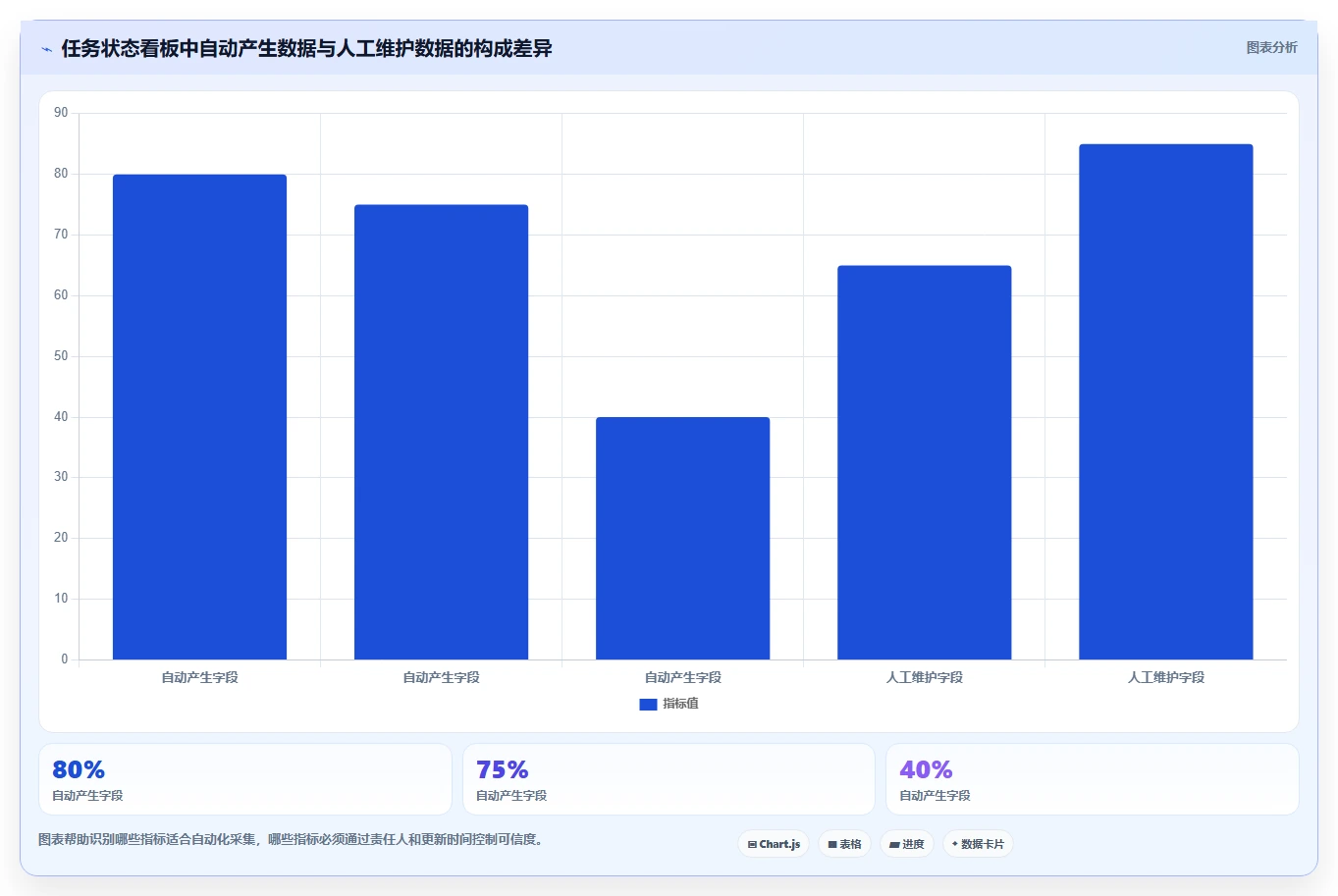
Task: Open the 75% stat card
Action: pyautogui.click(x=669, y=779)
